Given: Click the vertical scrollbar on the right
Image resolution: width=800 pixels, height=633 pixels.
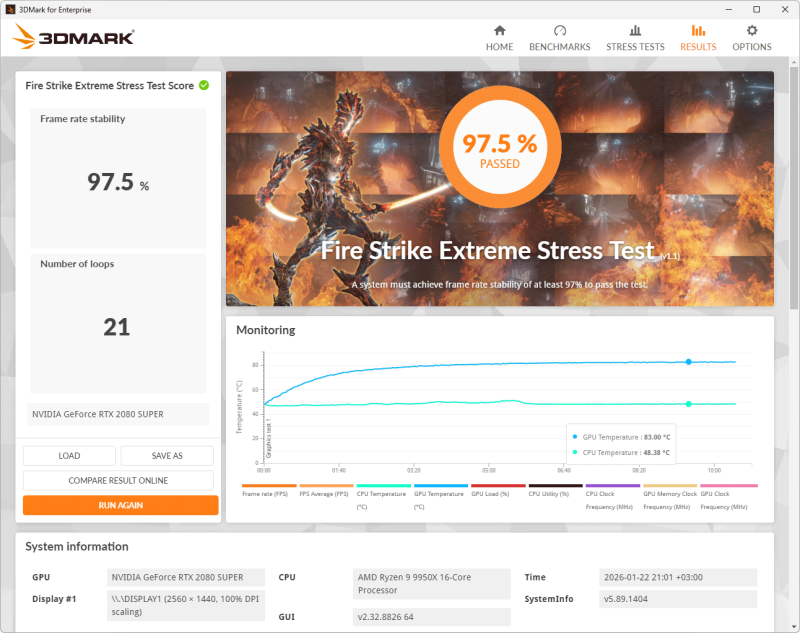Looking at the screenshot, I should [793, 200].
